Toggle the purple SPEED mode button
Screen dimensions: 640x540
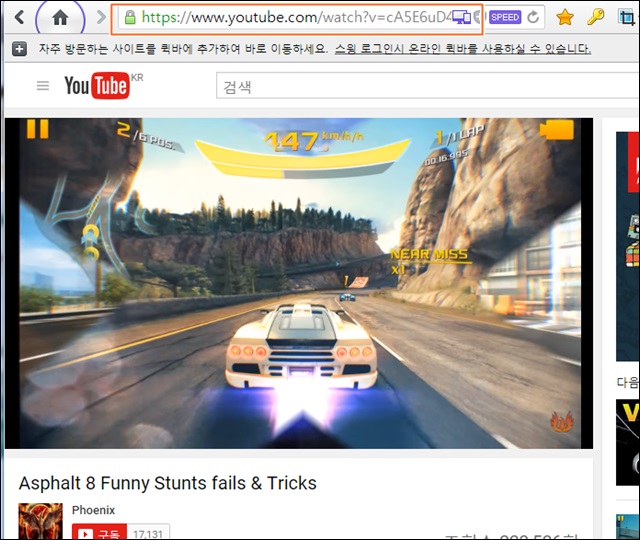pos(505,17)
